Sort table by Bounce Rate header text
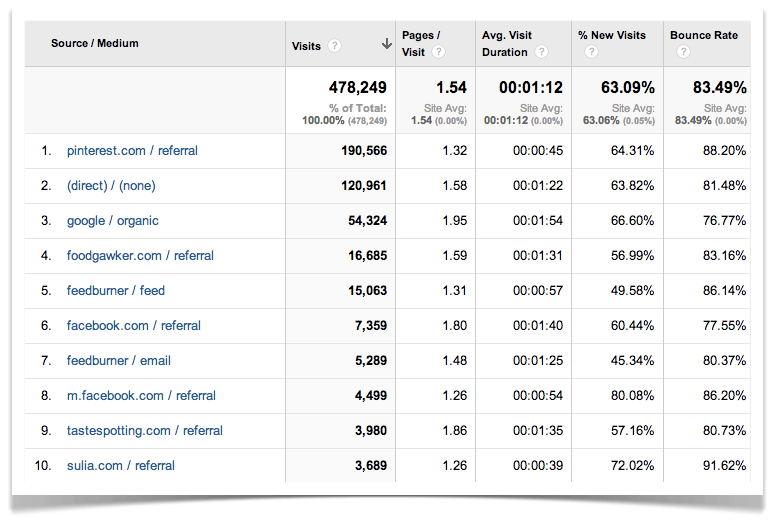Viewport: 774px width, 526px height. pos(704,35)
